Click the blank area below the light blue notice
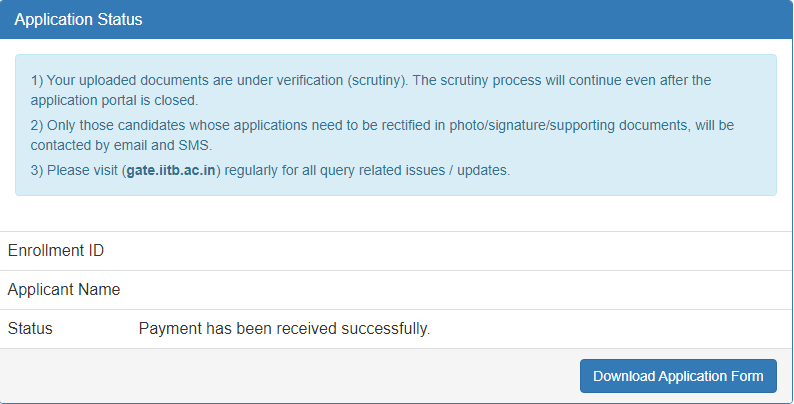The image size is (794, 404). coord(396,214)
